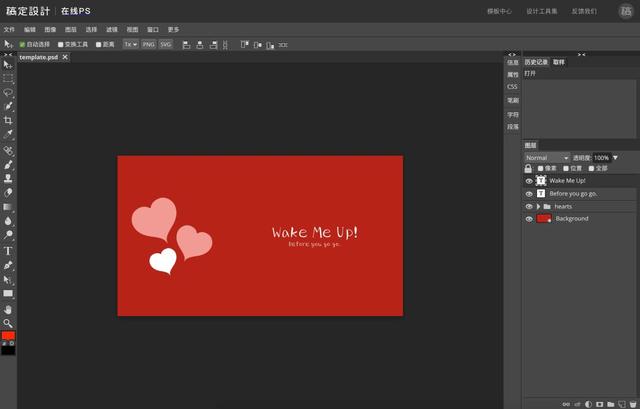Select the 'Wake Me Up!' text layer
640x409 pixels.
click(x=567, y=180)
